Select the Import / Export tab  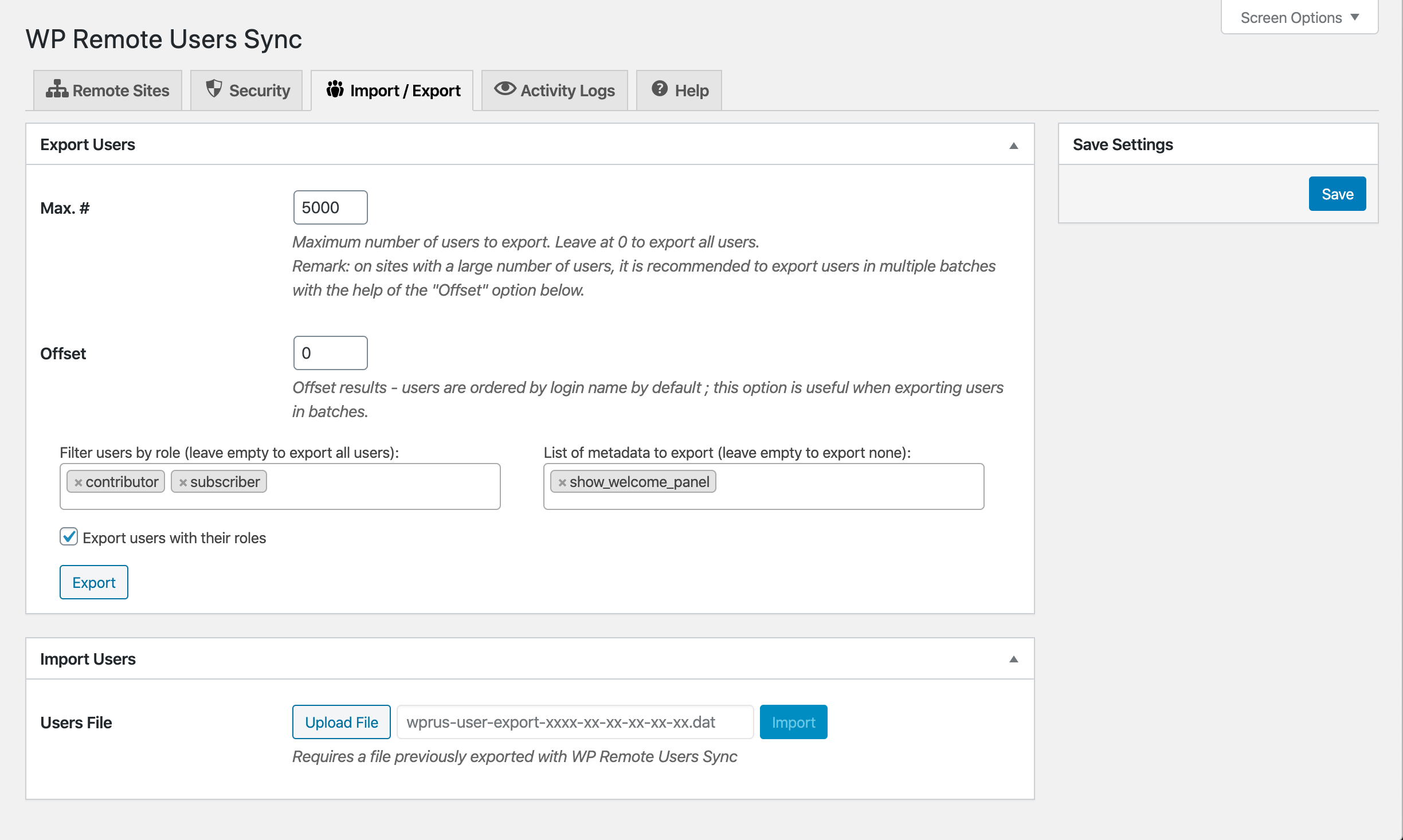(392, 91)
